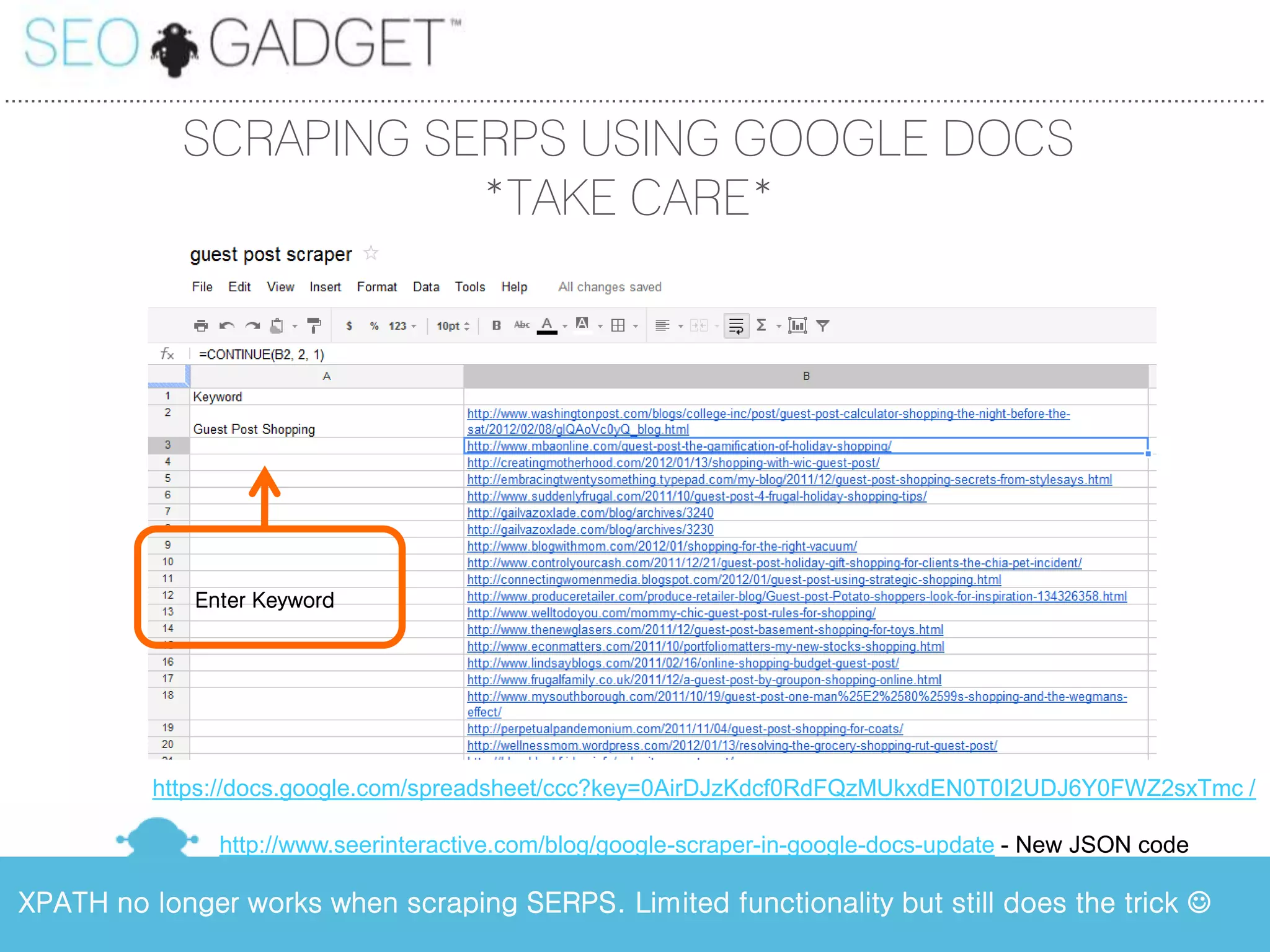Open the Format menu

[x=377, y=287]
